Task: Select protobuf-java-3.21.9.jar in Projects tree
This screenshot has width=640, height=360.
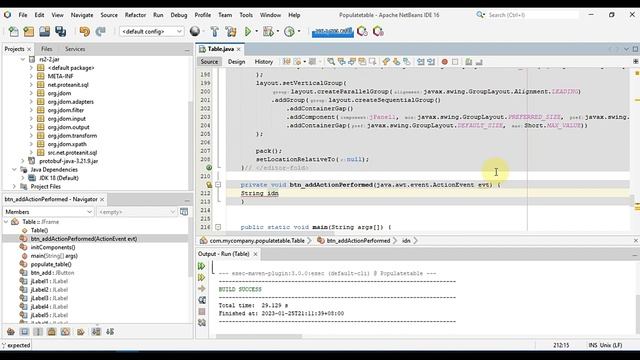Action: (x=69, y=161)
